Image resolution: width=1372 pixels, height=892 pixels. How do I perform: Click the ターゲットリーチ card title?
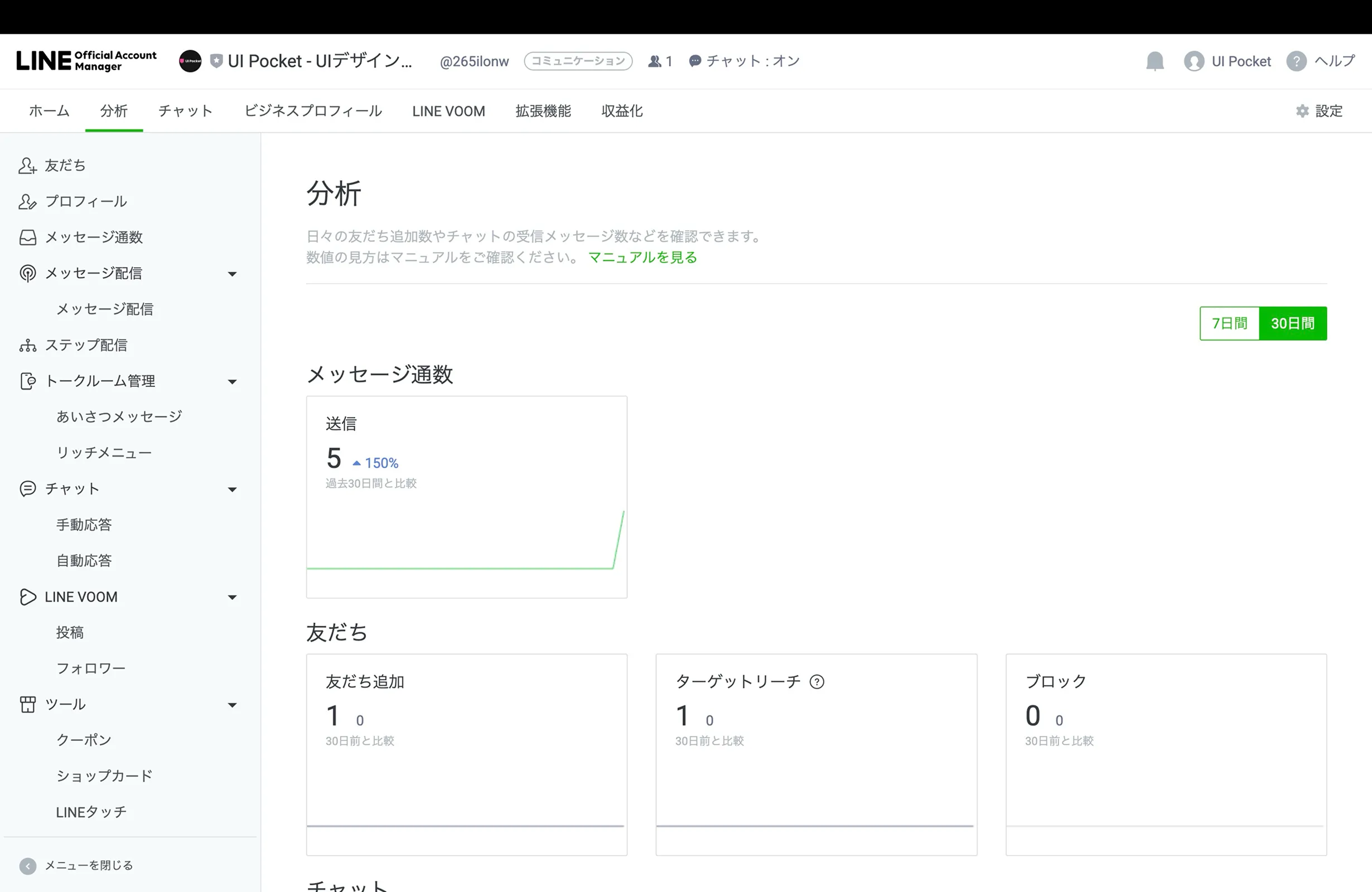(x=738, y=682)
